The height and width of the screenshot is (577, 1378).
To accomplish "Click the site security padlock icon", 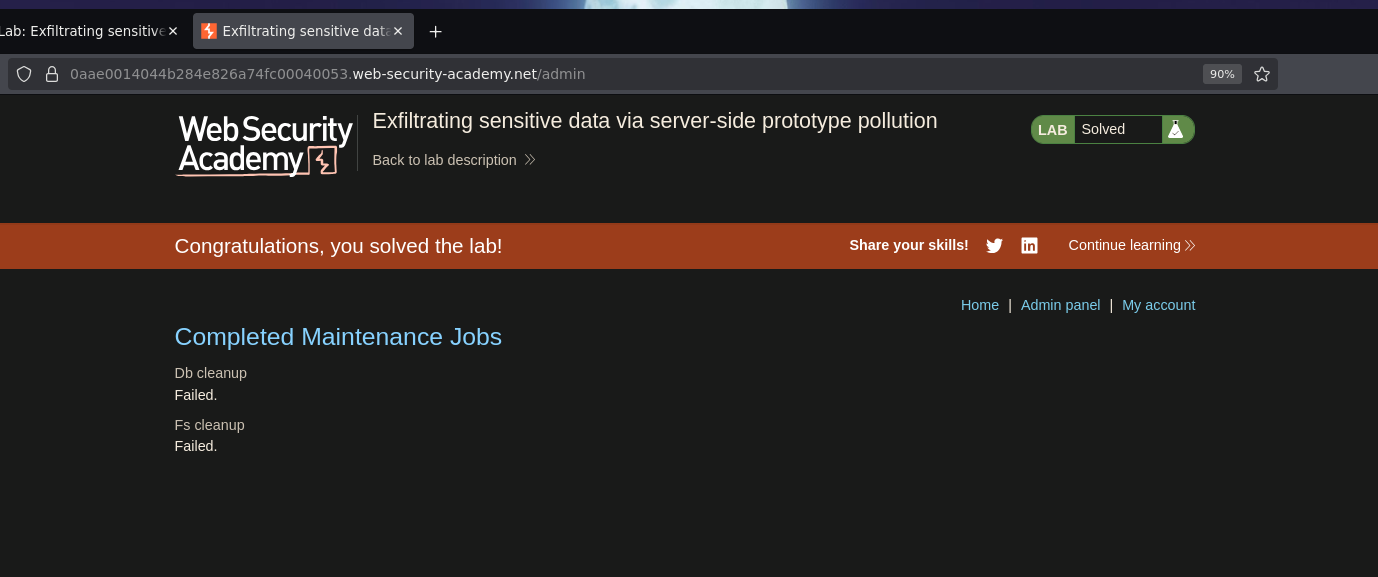I will click(x=52, y=74).
